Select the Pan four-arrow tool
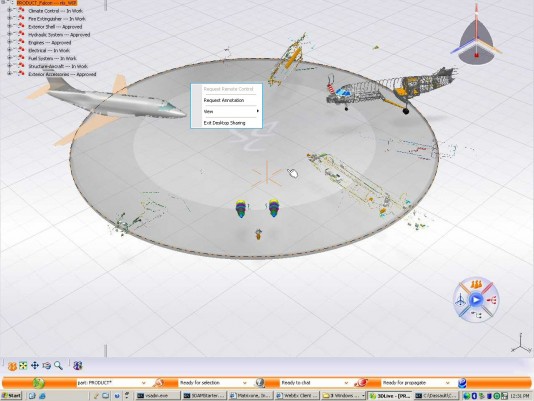Image resolution: width=534 pixels, height=401 pixels. [x=35, y=366]
